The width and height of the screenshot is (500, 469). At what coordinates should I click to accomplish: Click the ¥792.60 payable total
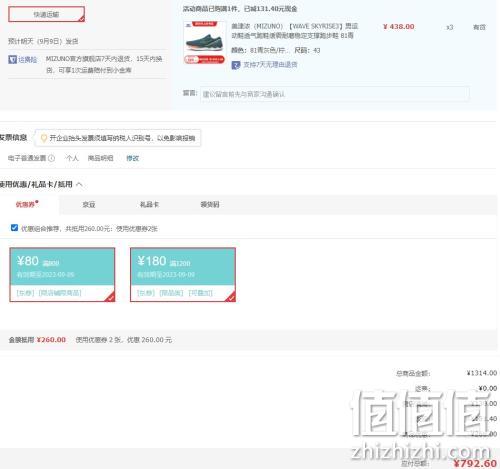tap(475, 463)
